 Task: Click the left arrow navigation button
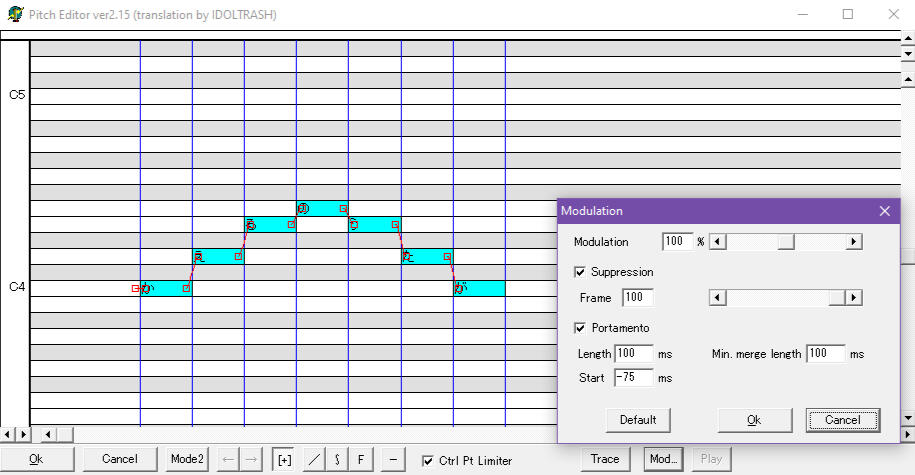[x=228, y=459]
